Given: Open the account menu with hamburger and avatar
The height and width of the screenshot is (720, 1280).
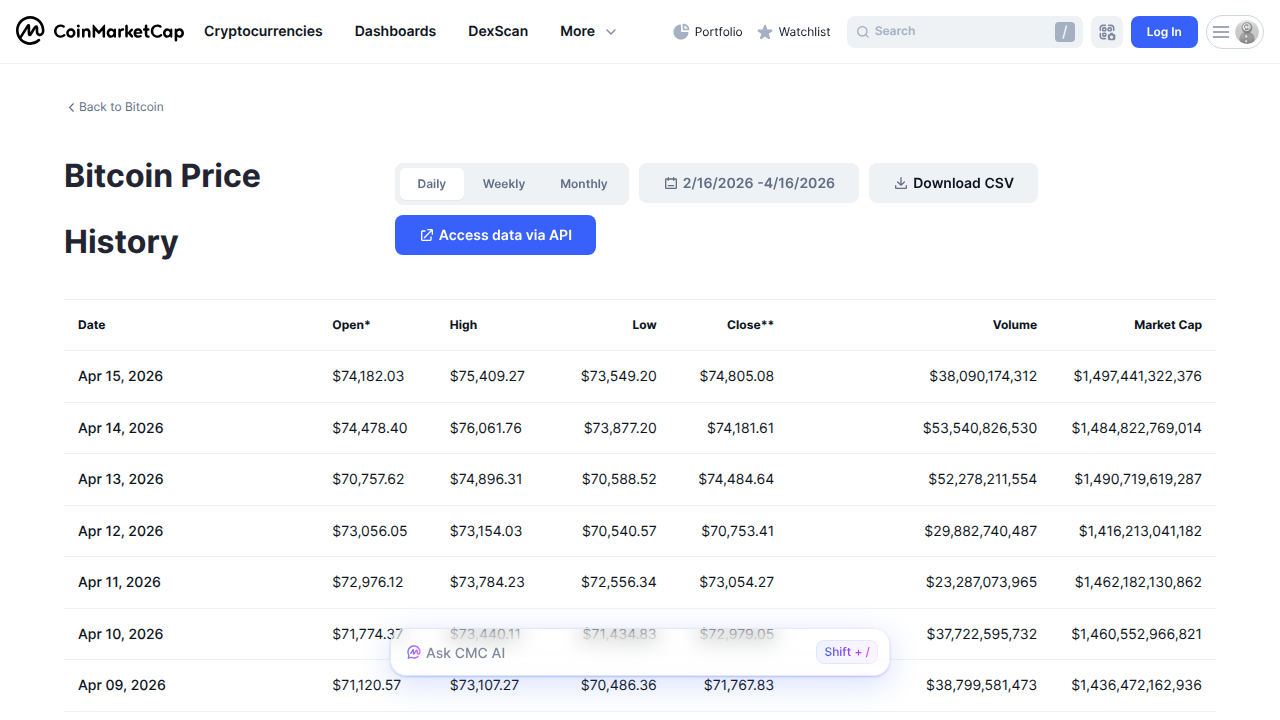Looking at the screenshot, I should (1234, 31).
